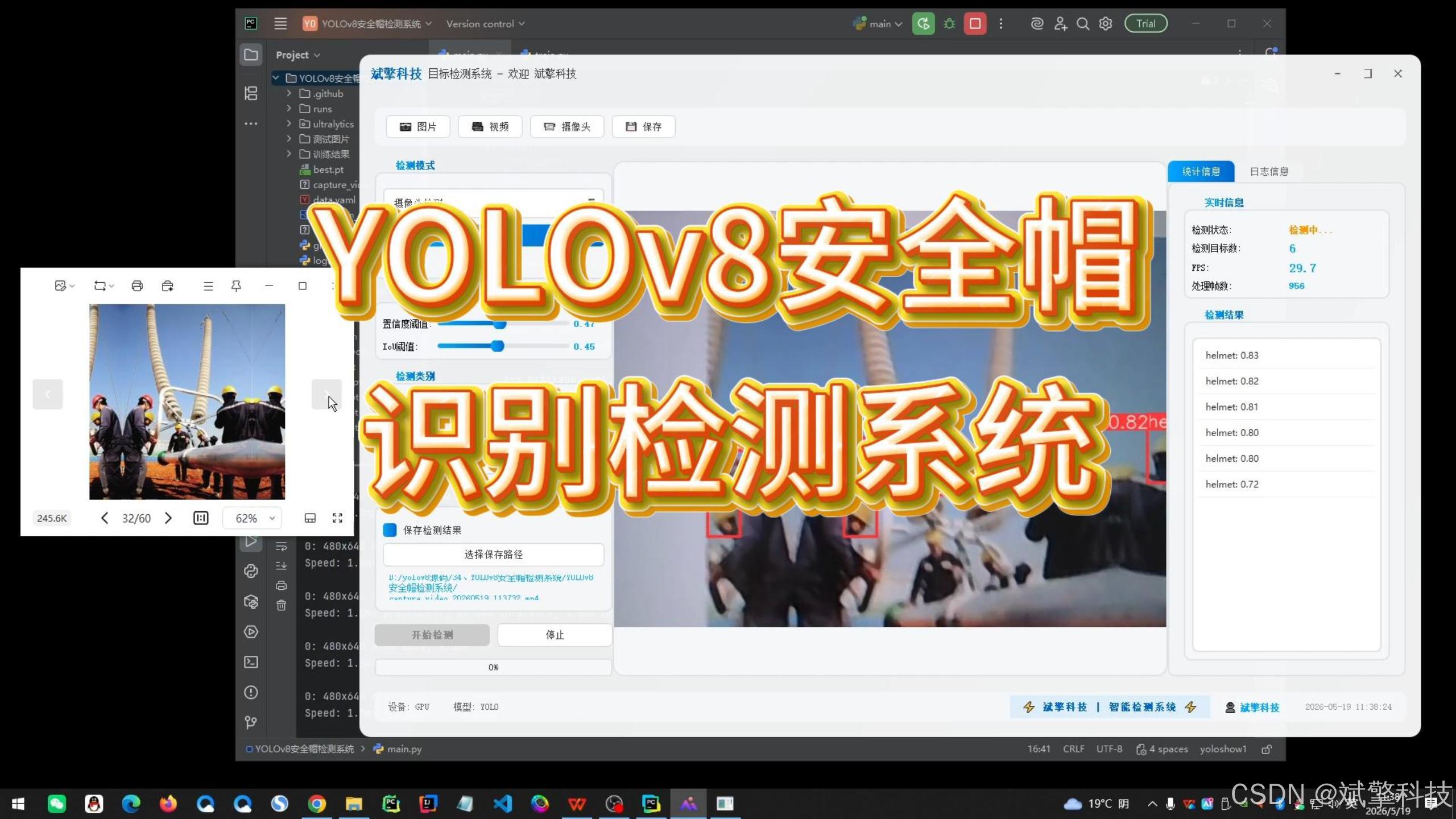The width and height of the screenshot is (1456, 819).
Task: Expand the ultralytics folder
Action: (x=289, y=123)
